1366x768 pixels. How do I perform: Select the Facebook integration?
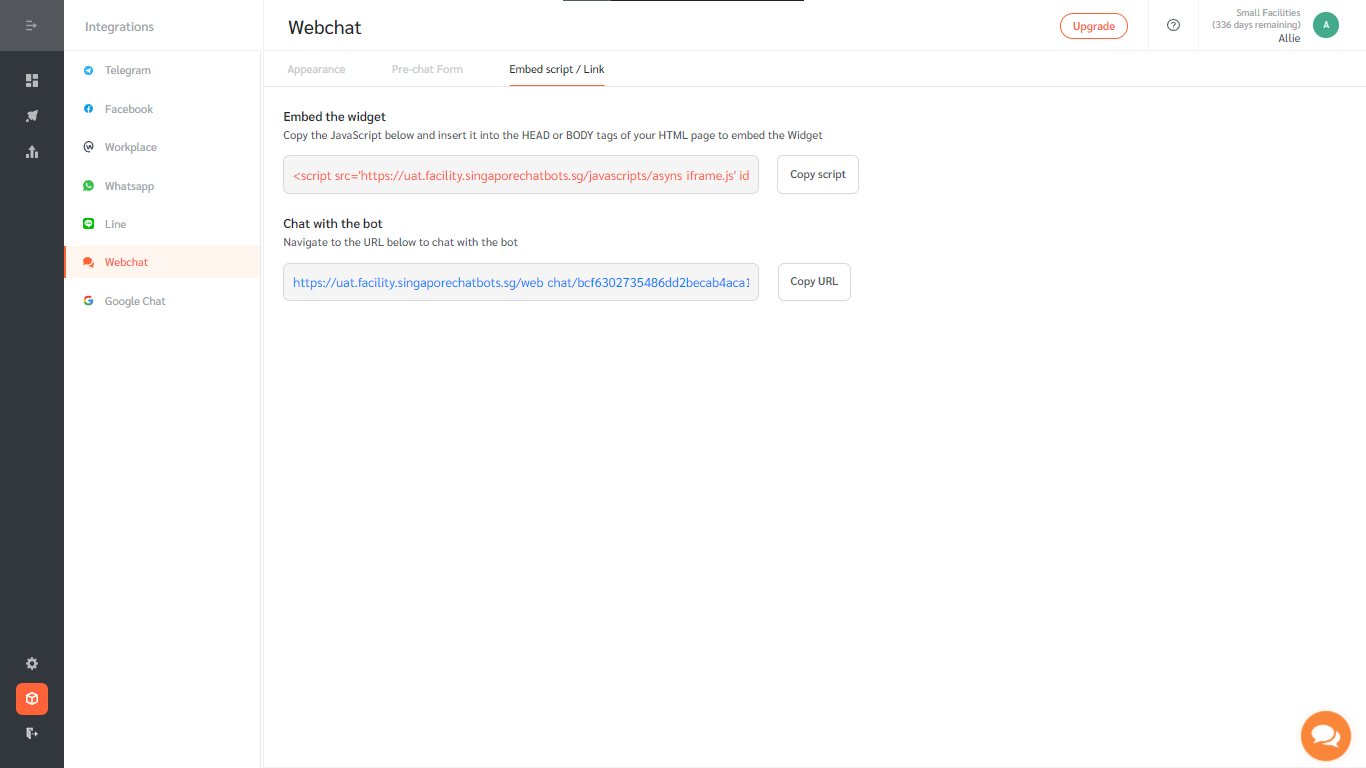pos(127,109)
